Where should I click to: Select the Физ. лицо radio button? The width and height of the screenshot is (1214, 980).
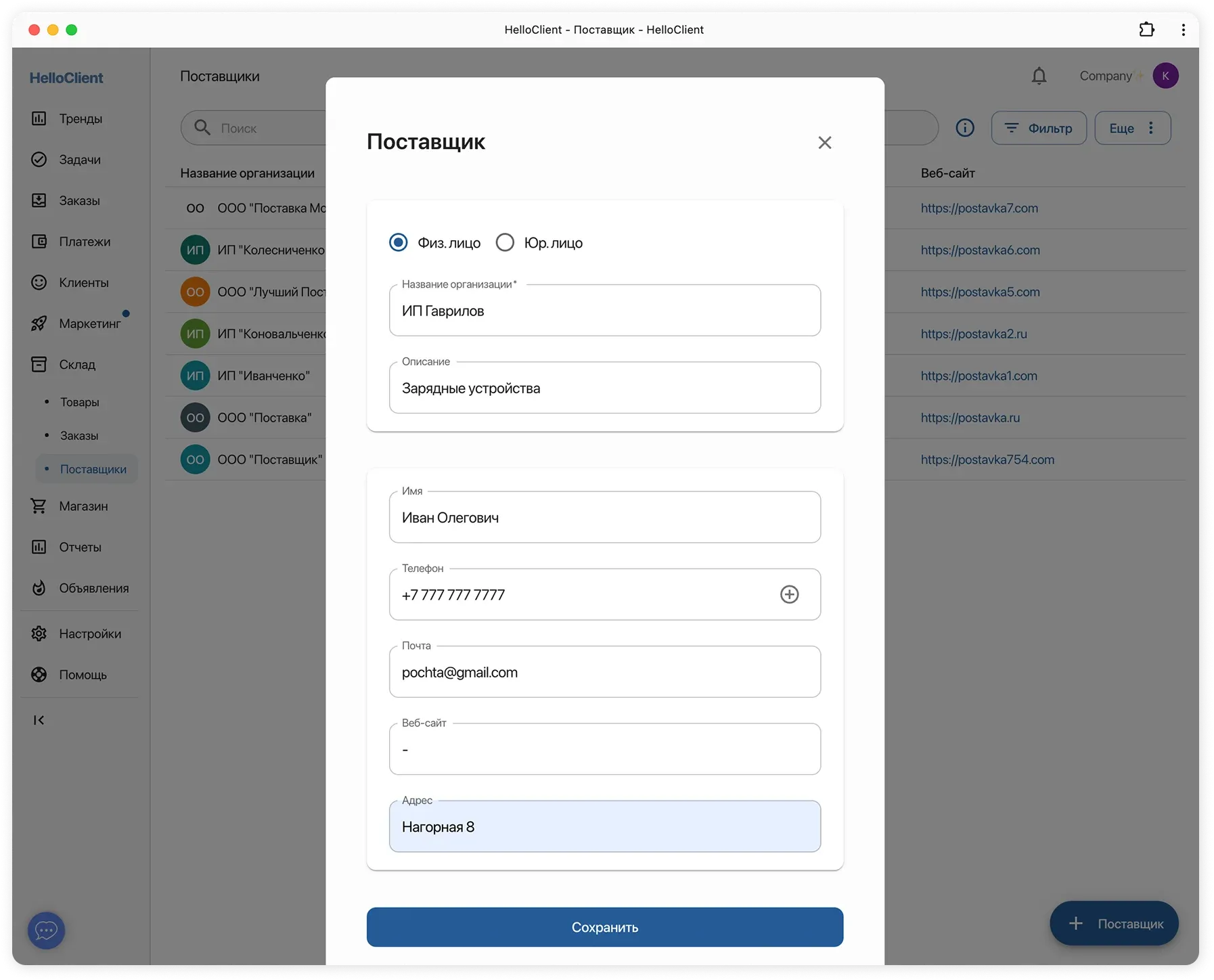(399, 242)
